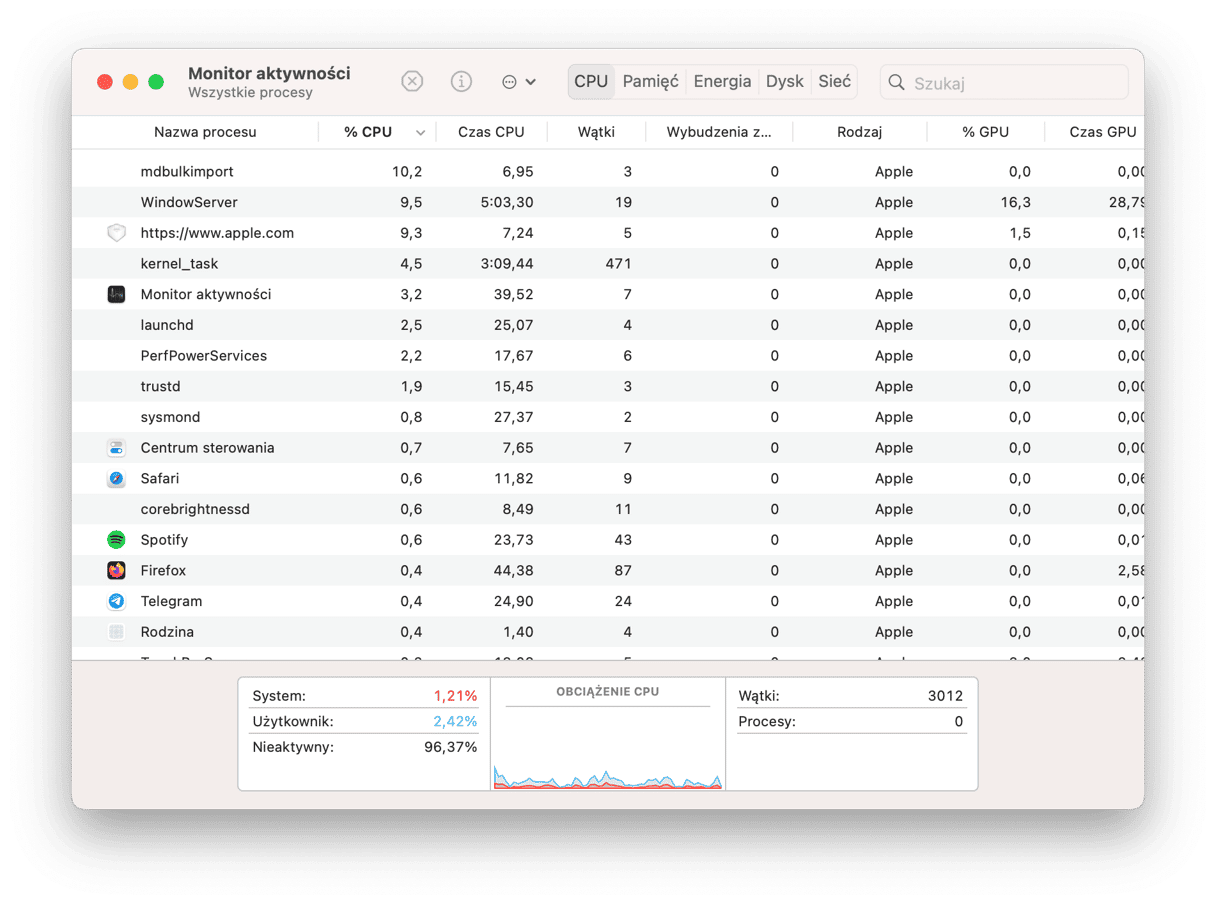Click https://www.apple.com % GPU value 1,5

[x=1019, y=233]
